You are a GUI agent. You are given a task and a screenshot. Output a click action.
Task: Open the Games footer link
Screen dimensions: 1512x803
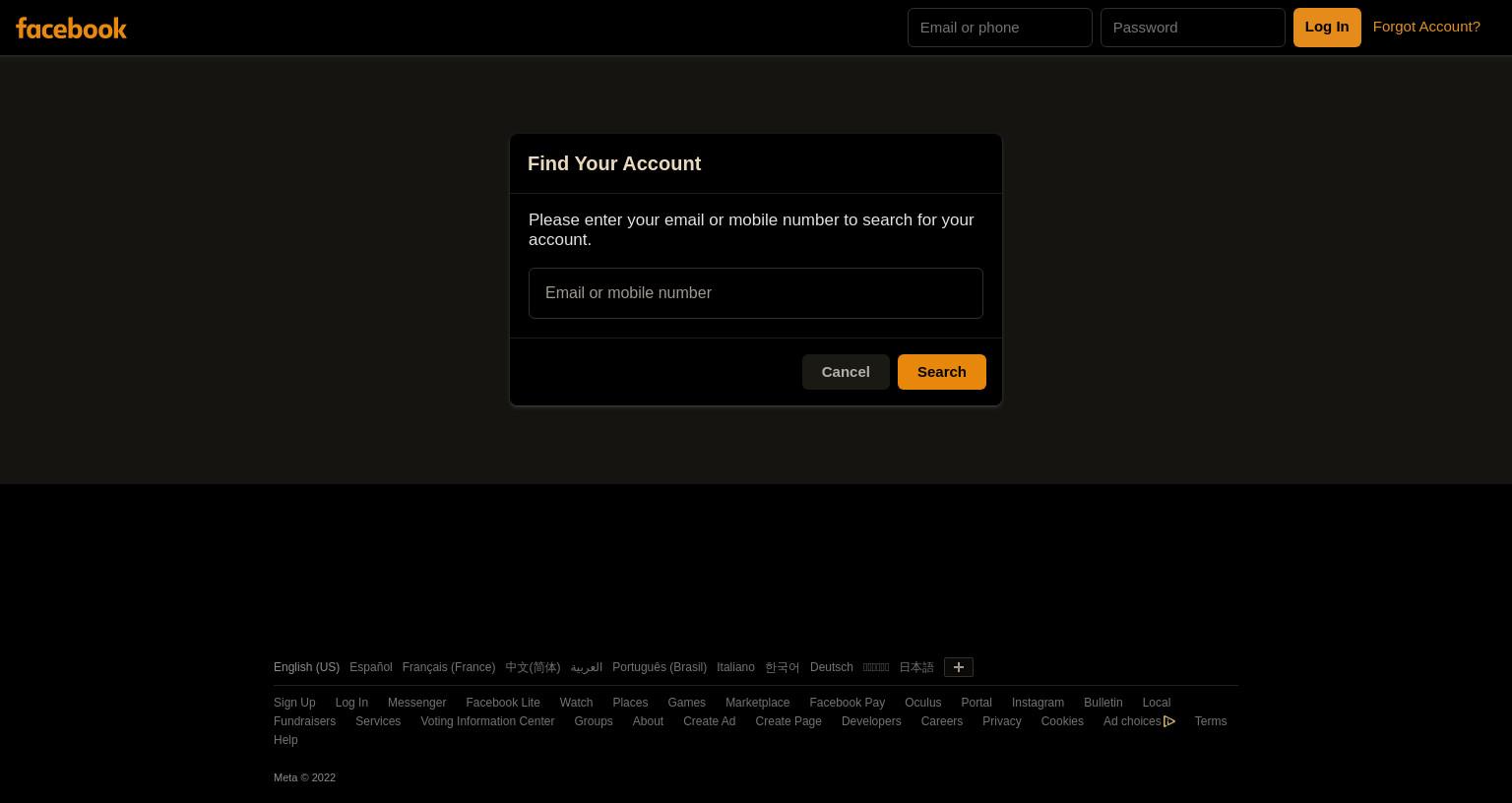point(686,703)
